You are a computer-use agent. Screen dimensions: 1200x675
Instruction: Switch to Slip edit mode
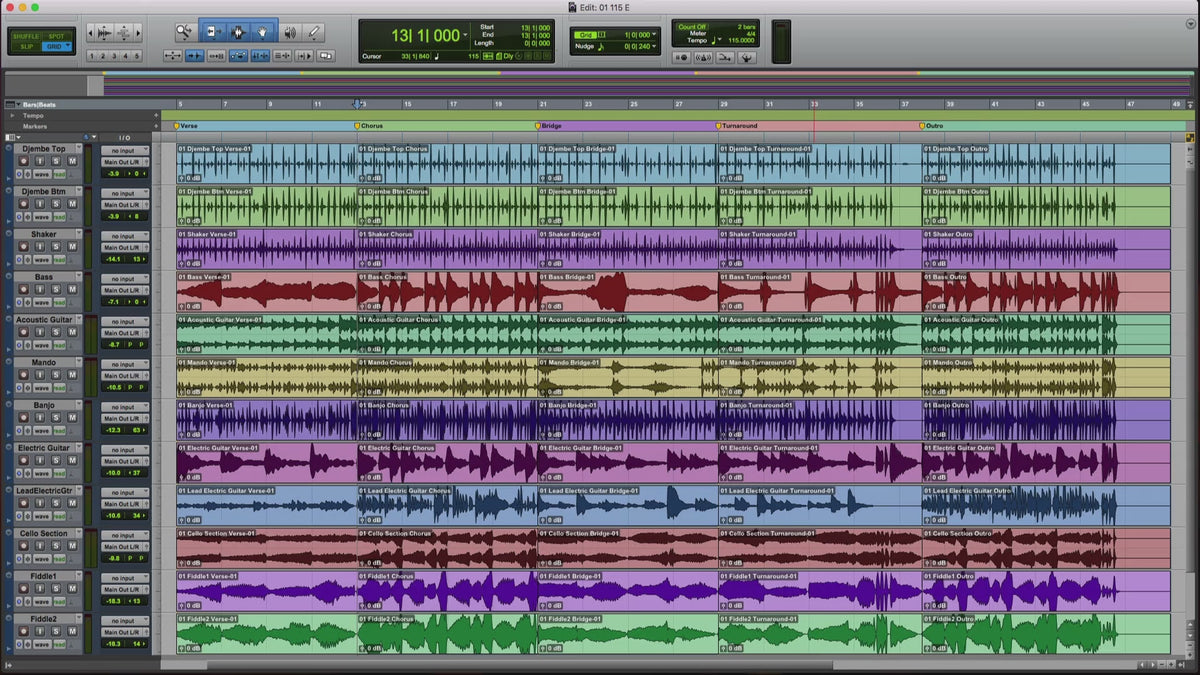tap(27, 46)
